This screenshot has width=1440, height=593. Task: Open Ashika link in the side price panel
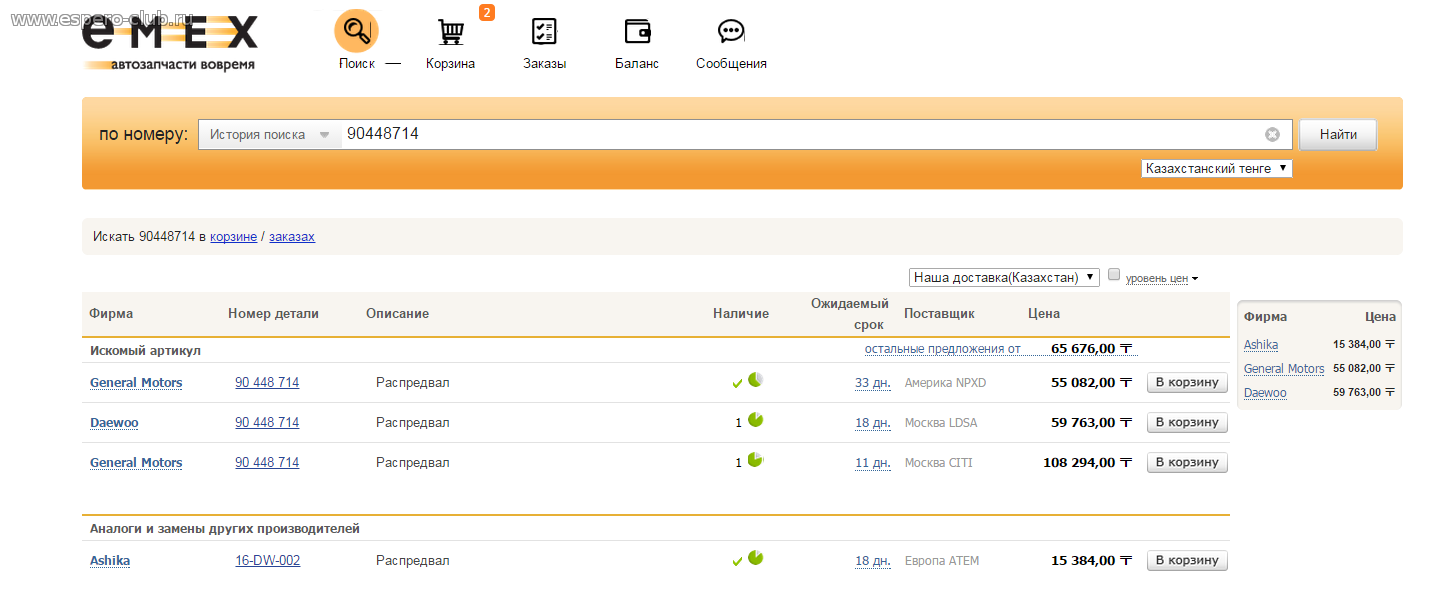coord(1261,345)
